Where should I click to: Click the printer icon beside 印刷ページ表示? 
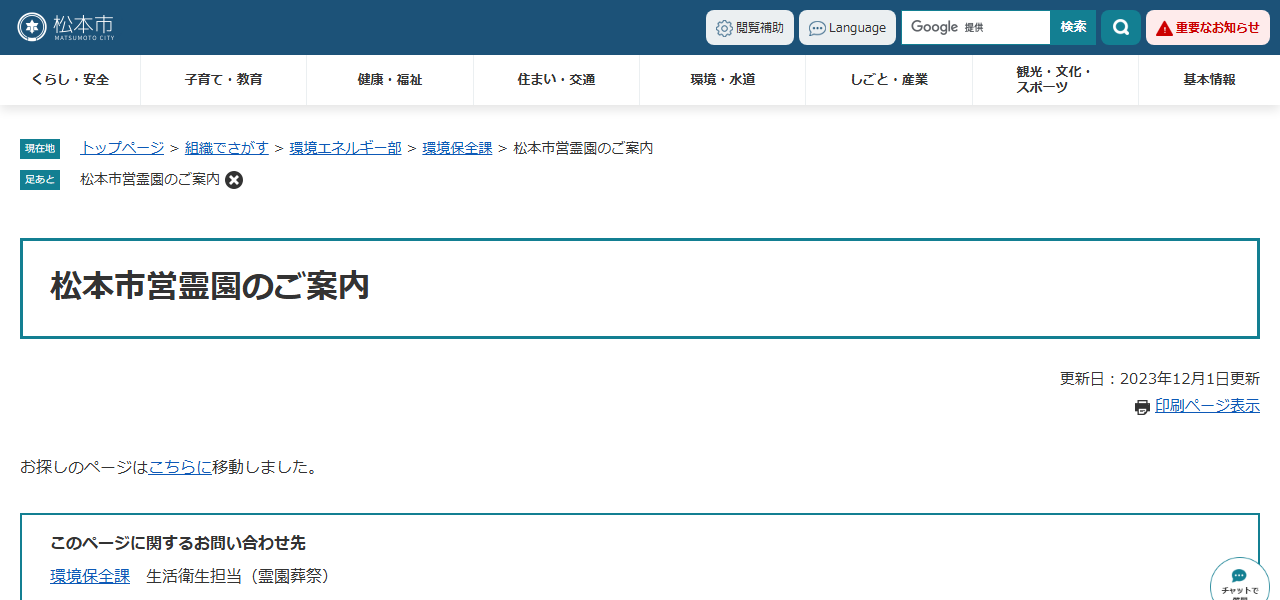point(1141,407)
